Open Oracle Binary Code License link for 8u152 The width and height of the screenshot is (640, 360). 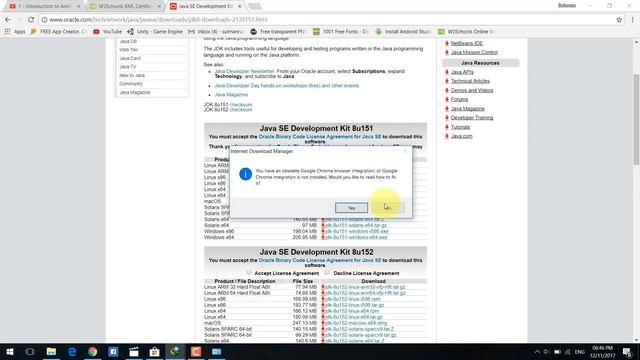tap(320, 260)
